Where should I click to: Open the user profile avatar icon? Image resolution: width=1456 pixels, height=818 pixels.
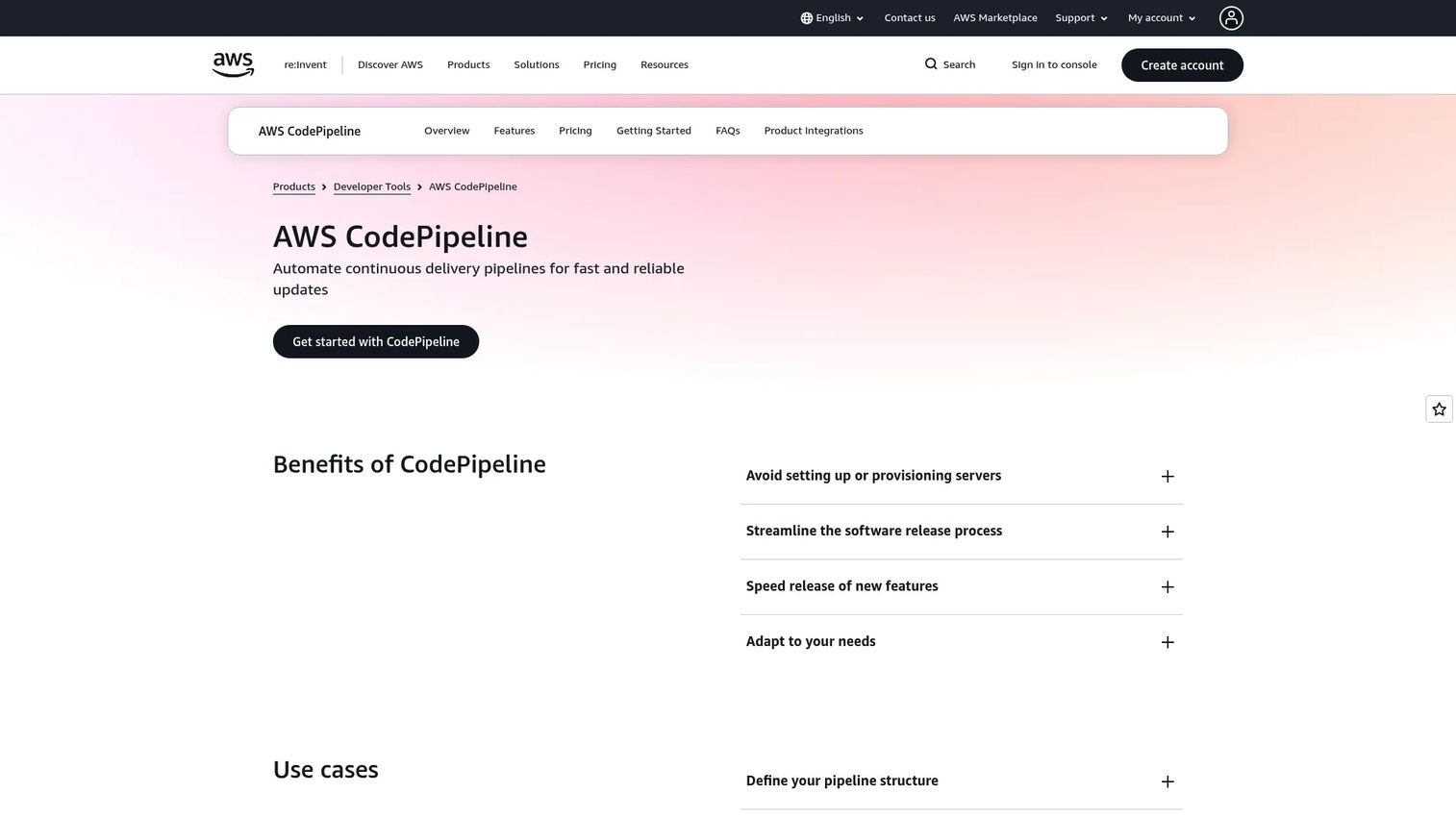point(1231,18)
